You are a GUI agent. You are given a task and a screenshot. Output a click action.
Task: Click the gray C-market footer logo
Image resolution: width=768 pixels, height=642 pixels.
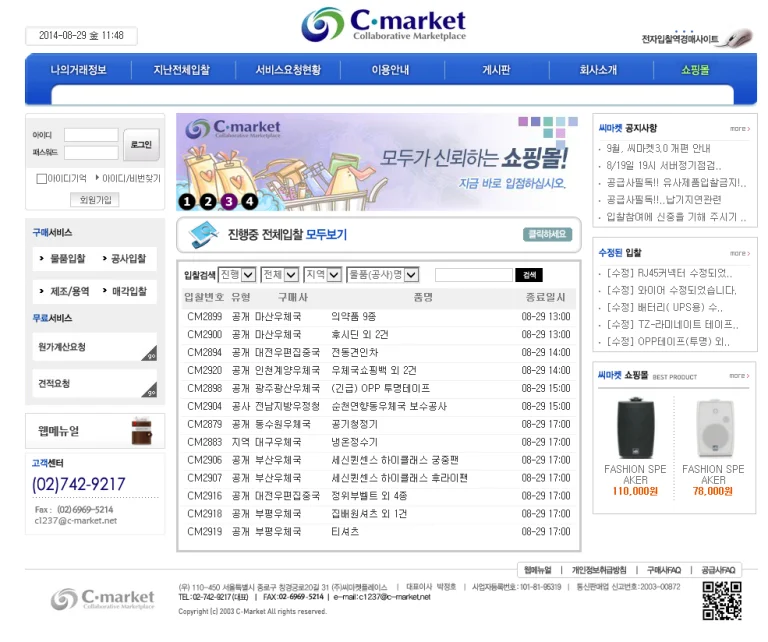tap(102, 599)
